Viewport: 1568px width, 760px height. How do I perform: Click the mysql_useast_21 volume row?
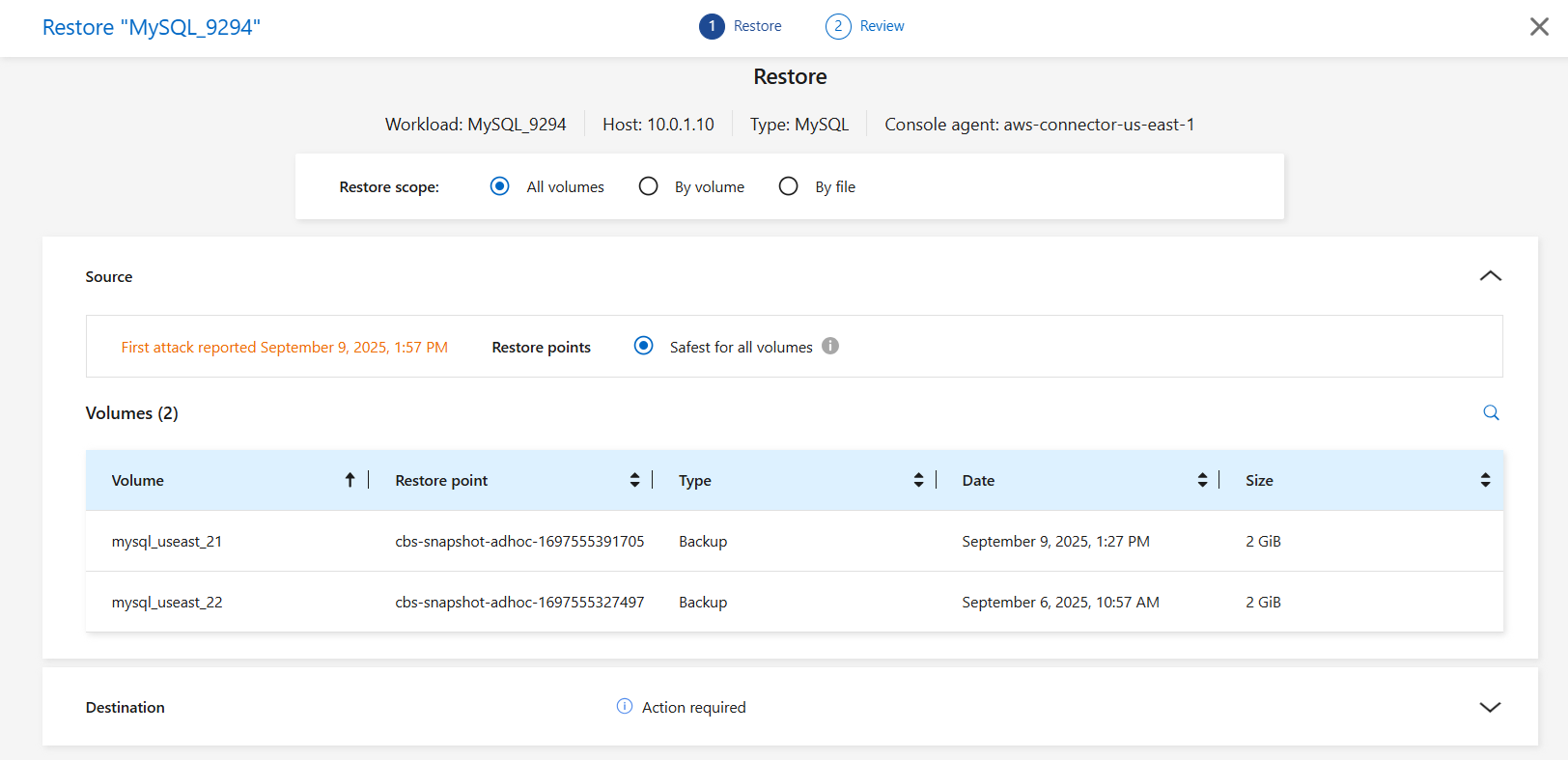(x=167, y=542)
